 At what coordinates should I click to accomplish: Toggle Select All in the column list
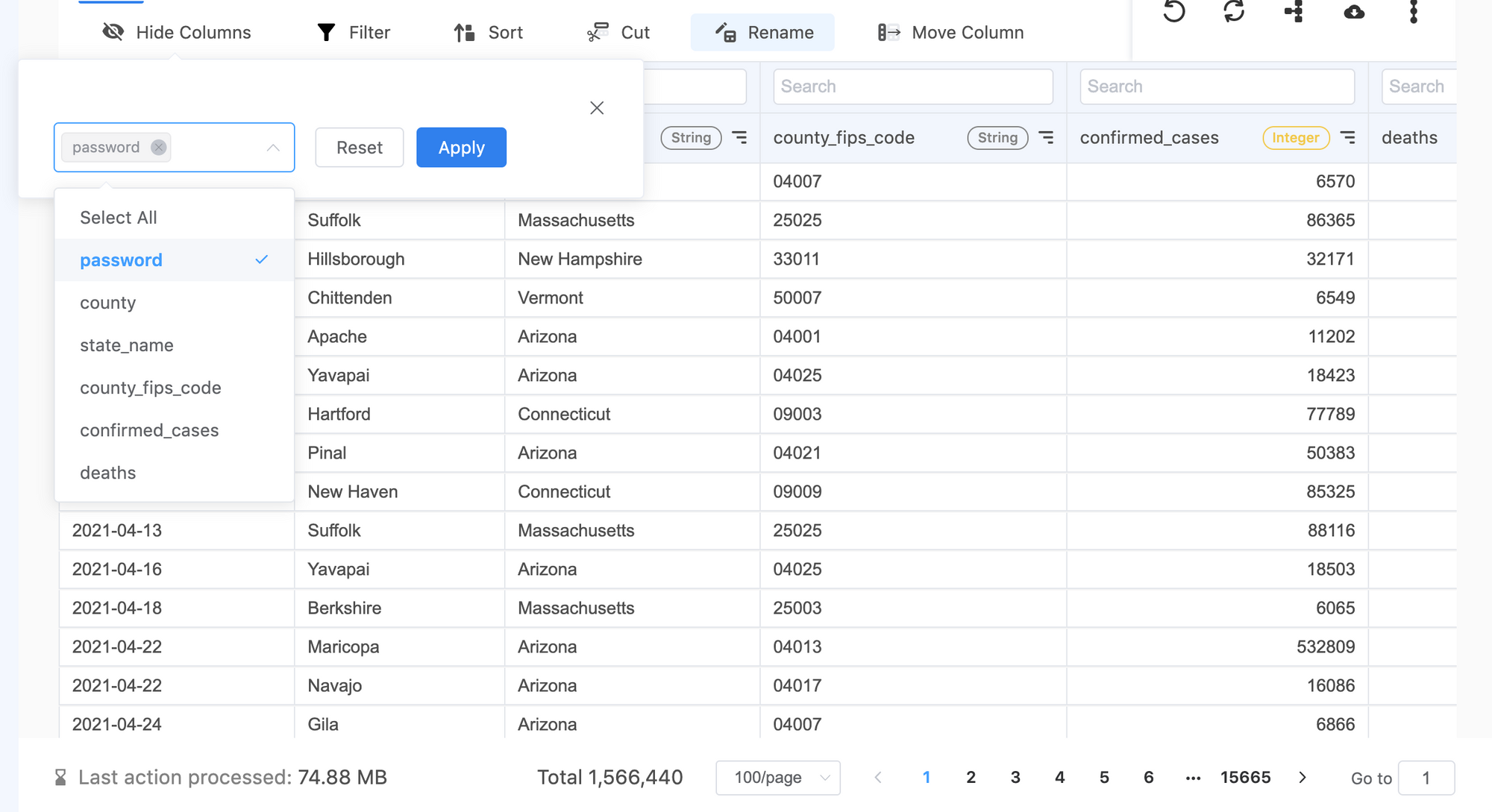point(118,217)
